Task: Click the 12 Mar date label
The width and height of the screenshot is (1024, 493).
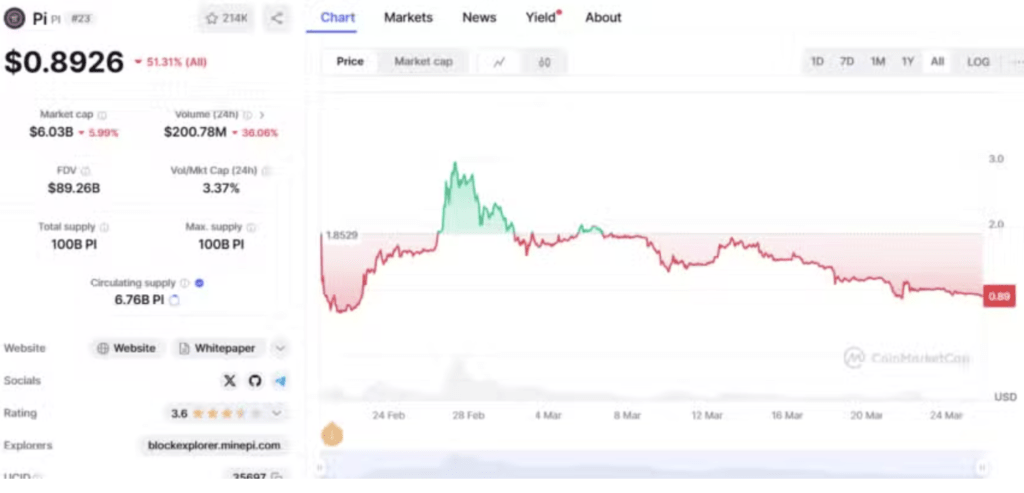Action: pos(707,415)
